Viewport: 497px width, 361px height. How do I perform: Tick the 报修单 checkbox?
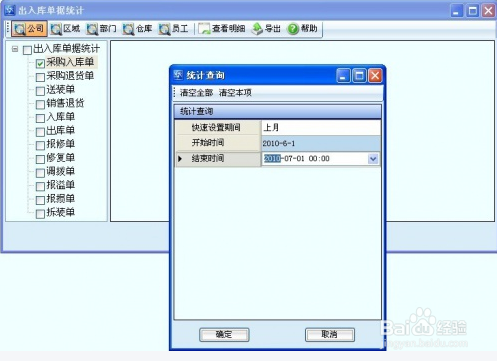click(x=40, y=146)
